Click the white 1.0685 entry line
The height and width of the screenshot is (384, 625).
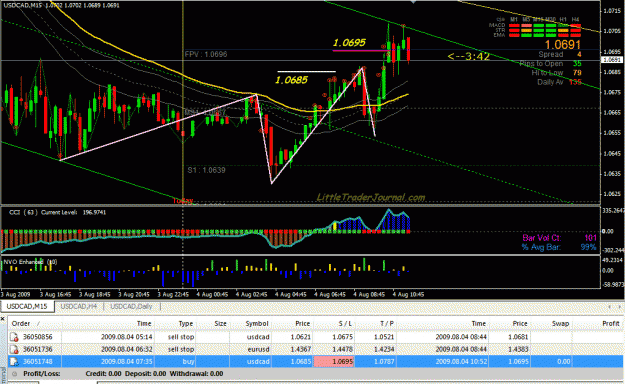[x=306, y=71]
